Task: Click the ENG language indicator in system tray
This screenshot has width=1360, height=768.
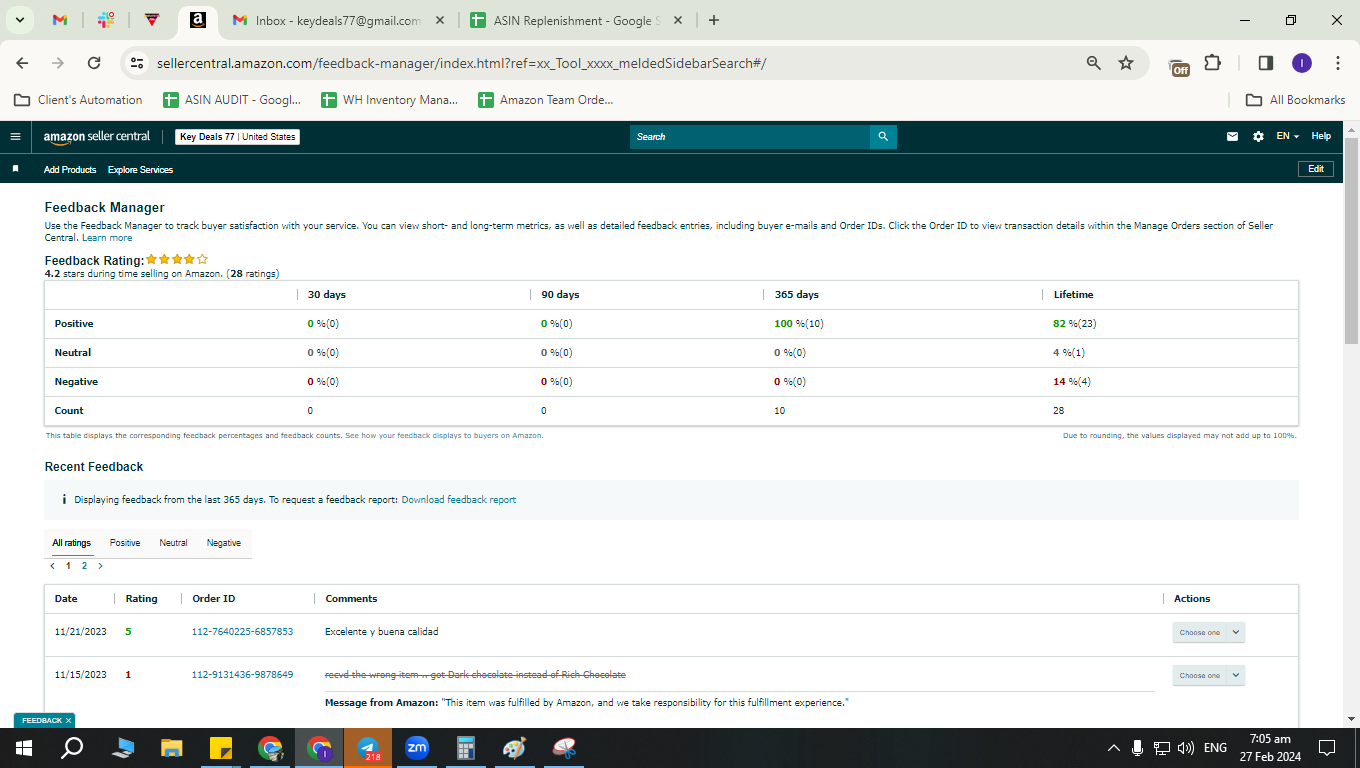Action: pos(1215,748)
